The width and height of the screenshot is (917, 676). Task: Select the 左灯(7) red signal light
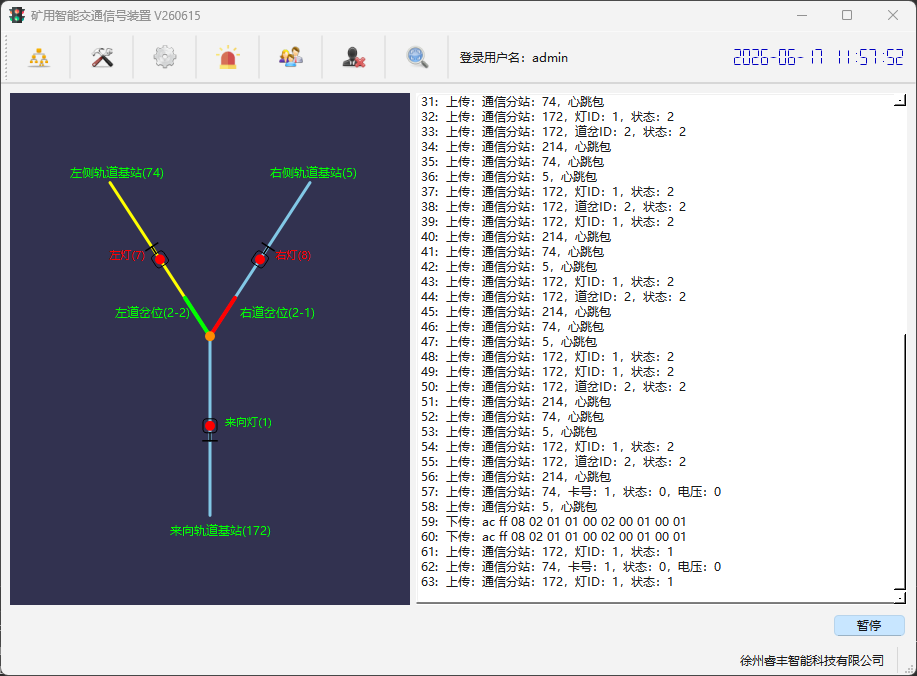(x=160, y=259)
